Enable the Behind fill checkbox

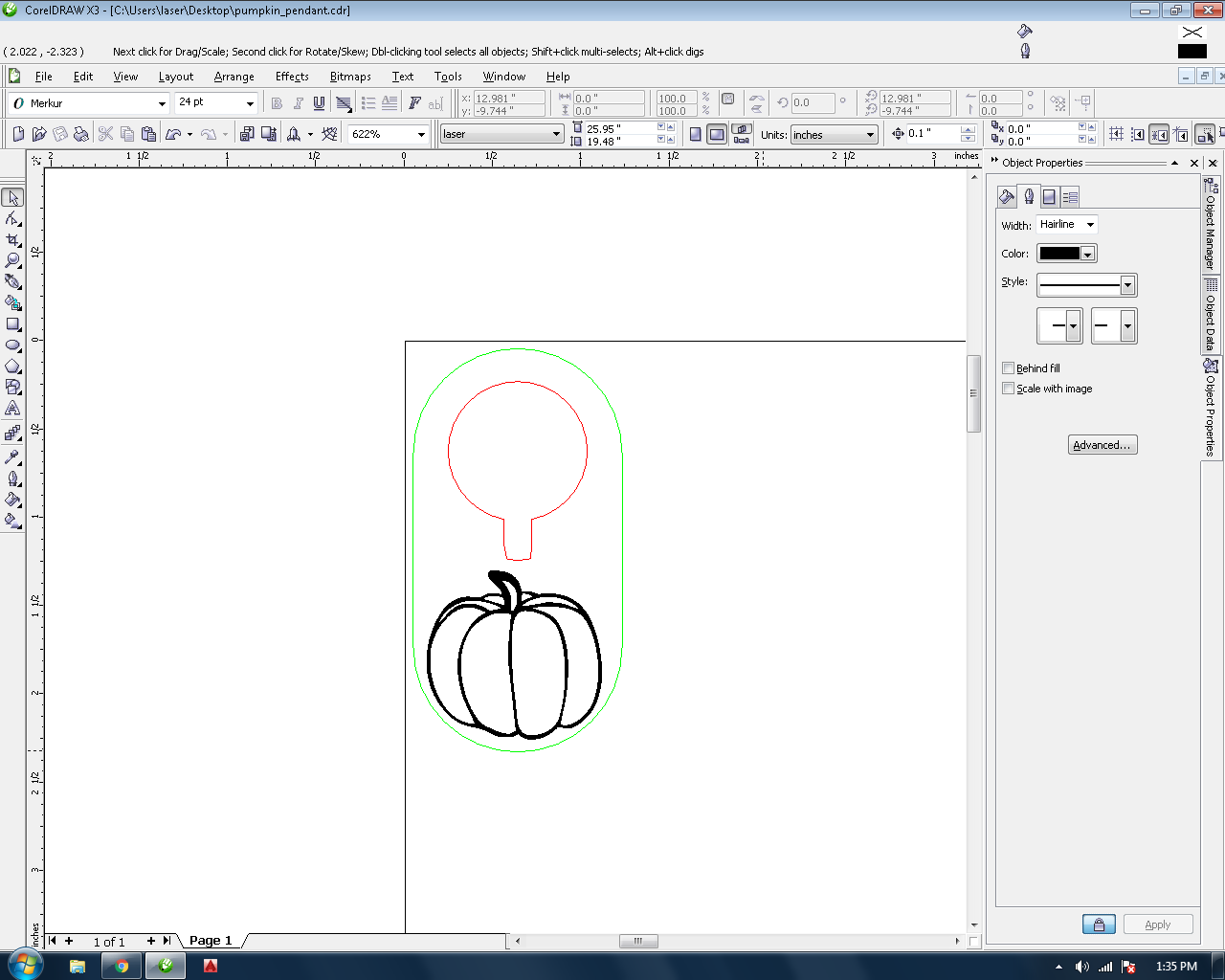(1008, 368)
